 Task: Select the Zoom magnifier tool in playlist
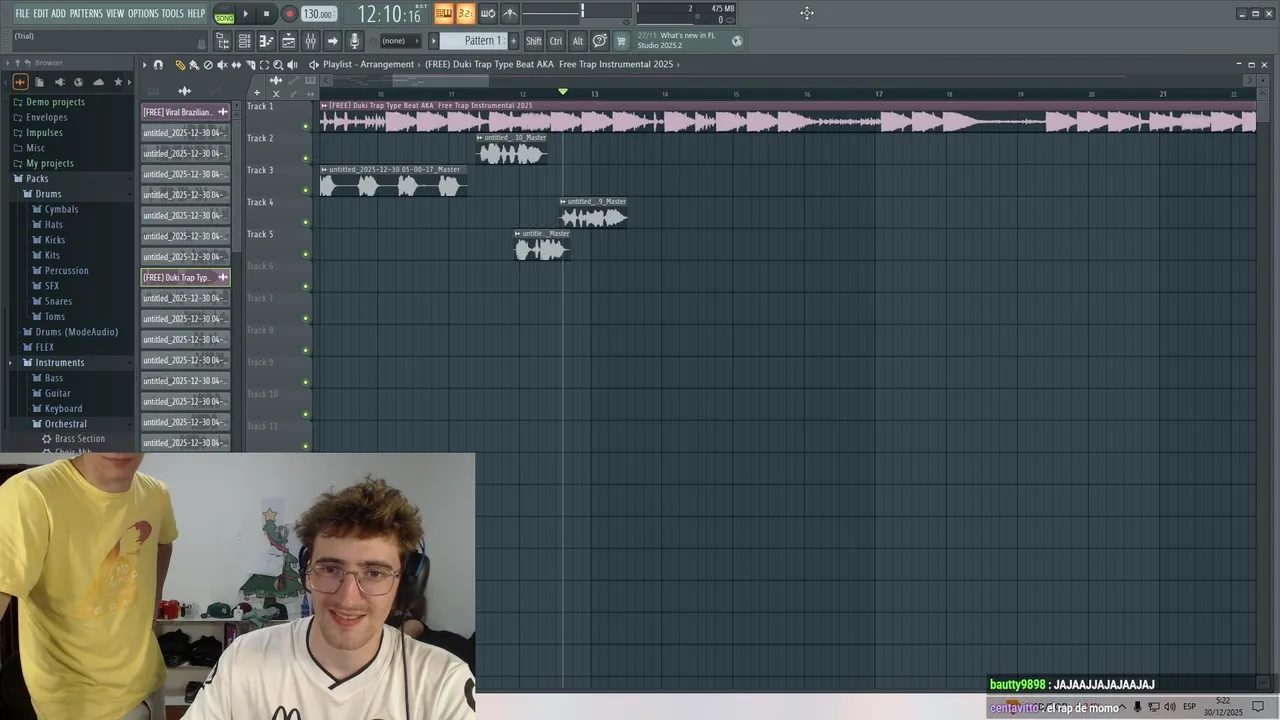point(278,65)
